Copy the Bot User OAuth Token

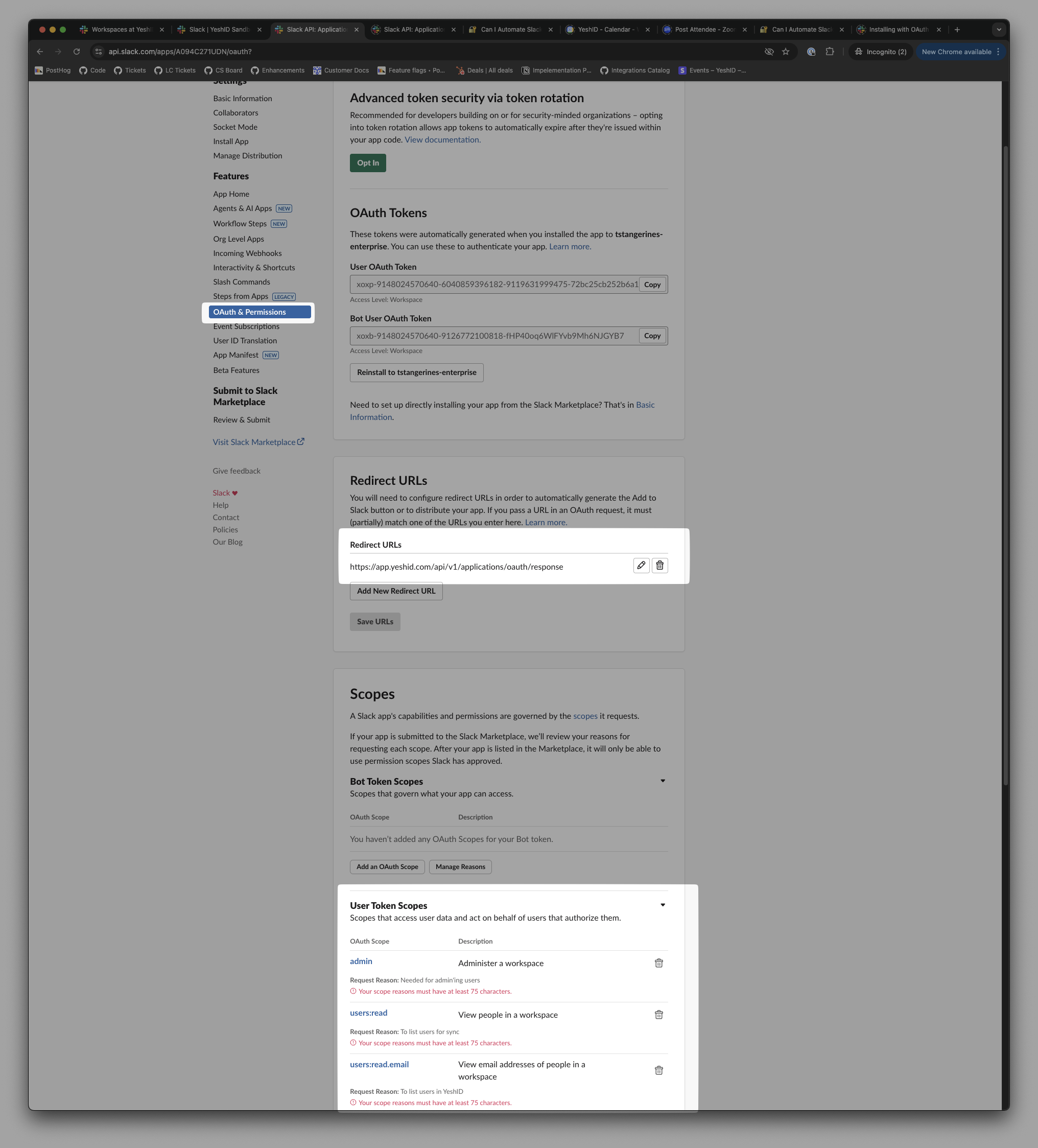652,336
